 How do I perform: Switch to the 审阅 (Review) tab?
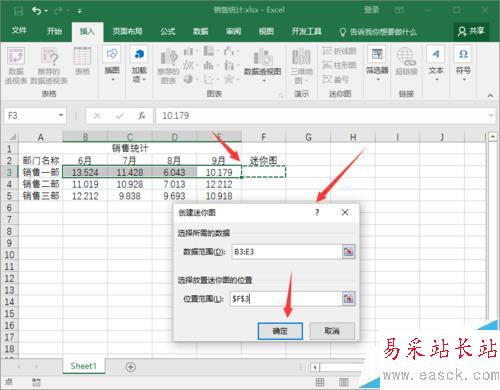click(233, 31)
